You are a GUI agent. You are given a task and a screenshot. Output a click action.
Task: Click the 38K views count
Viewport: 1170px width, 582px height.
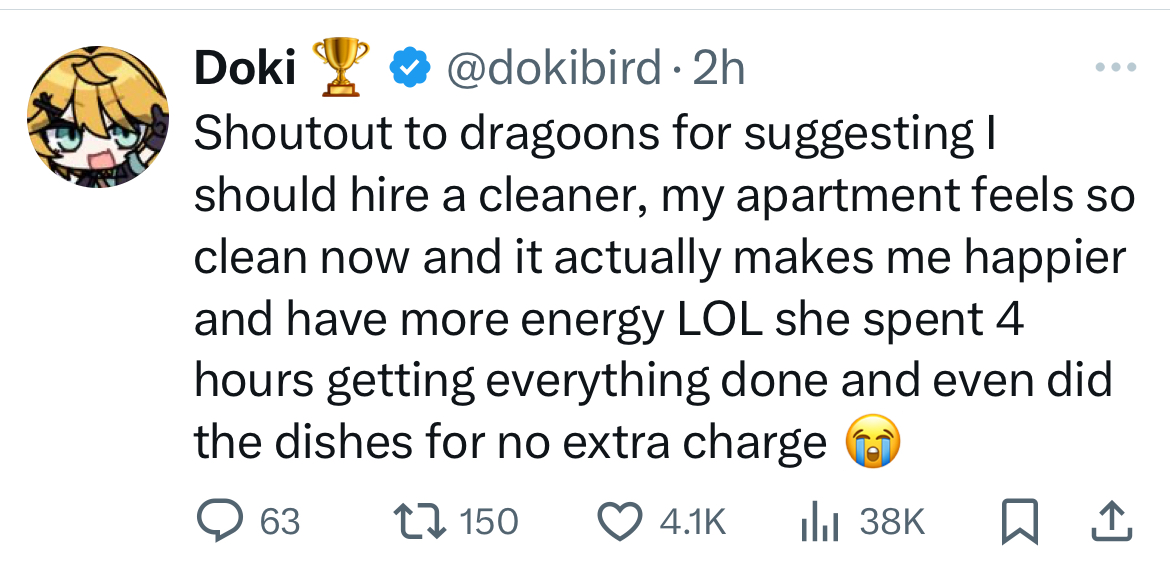(891, 521)
